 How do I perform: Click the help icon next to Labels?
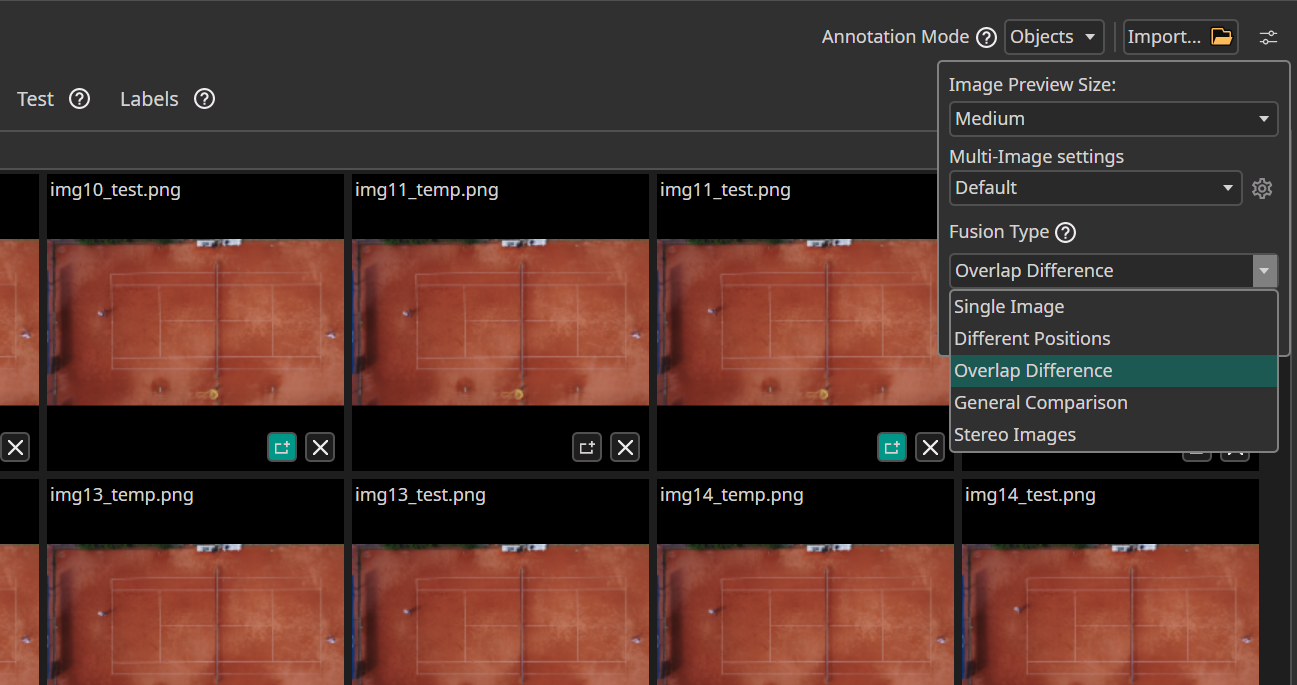tap(204, 99)
